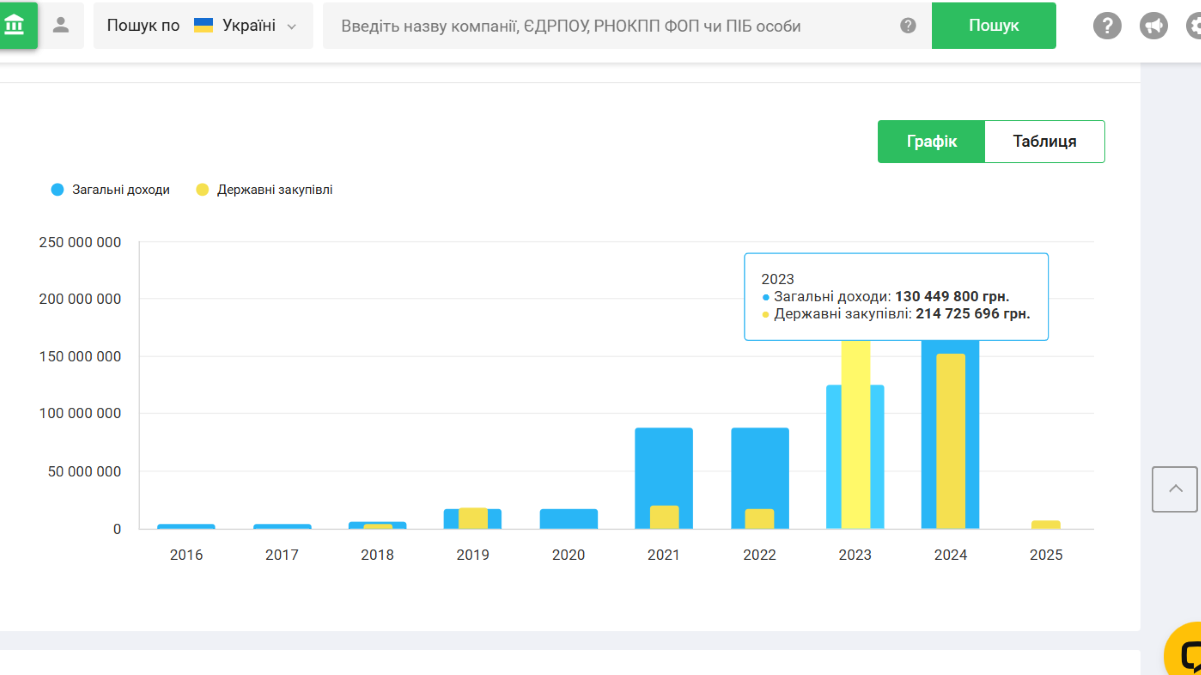Click the 2022 yellow procurement bar
Screen dimensions: 1201x675
759,519
